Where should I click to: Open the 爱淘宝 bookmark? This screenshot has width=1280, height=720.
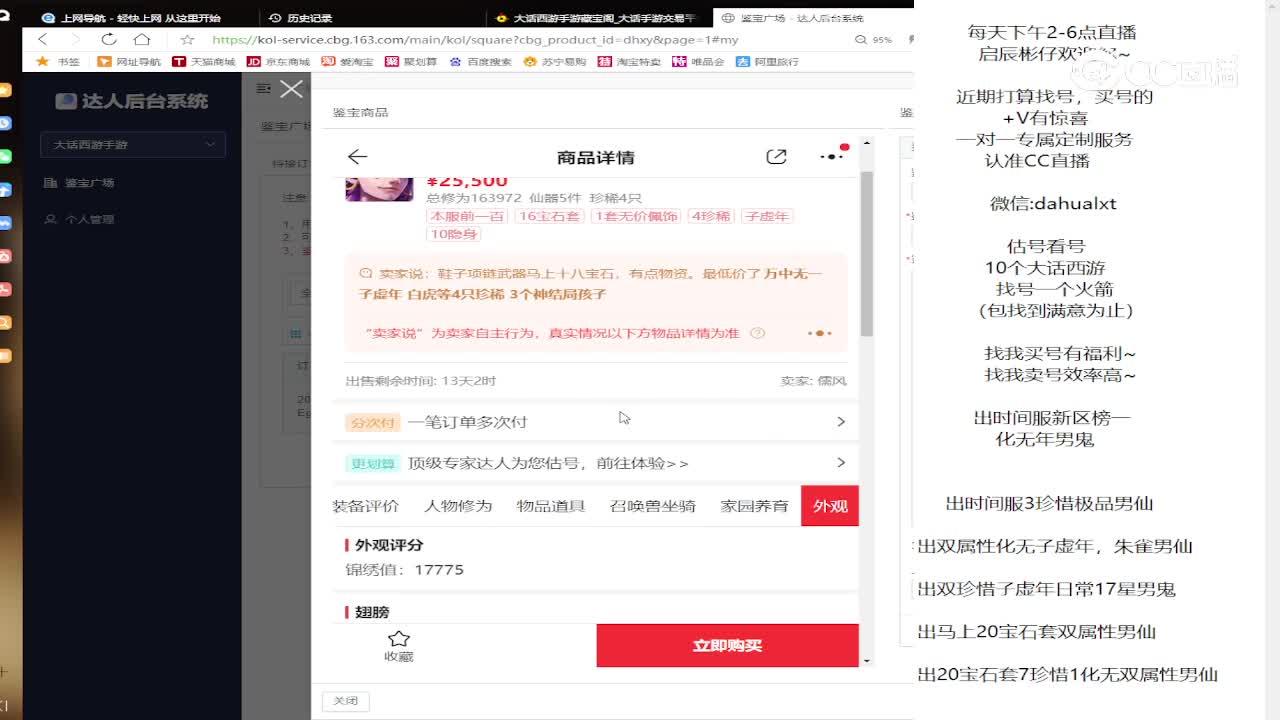347,62
